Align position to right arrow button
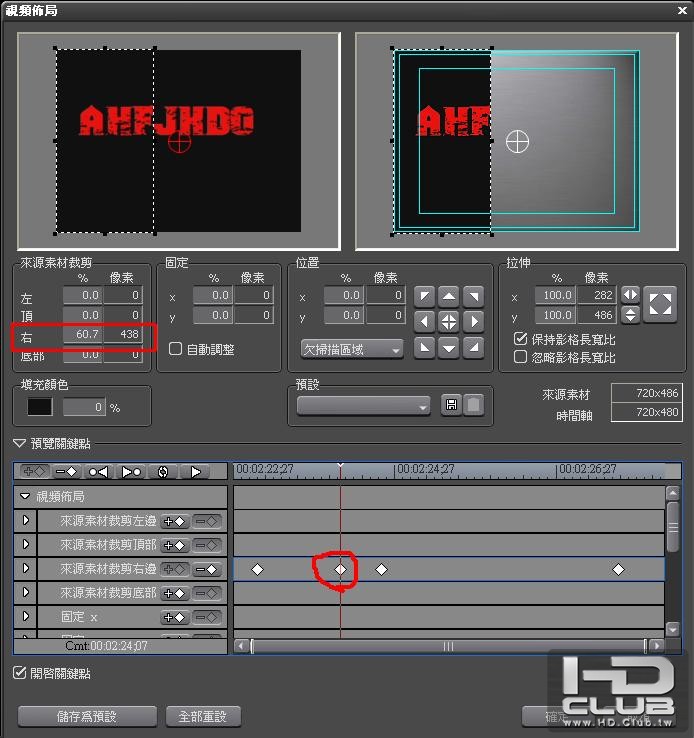The image size is (694, 738). [x=473, y=321]
